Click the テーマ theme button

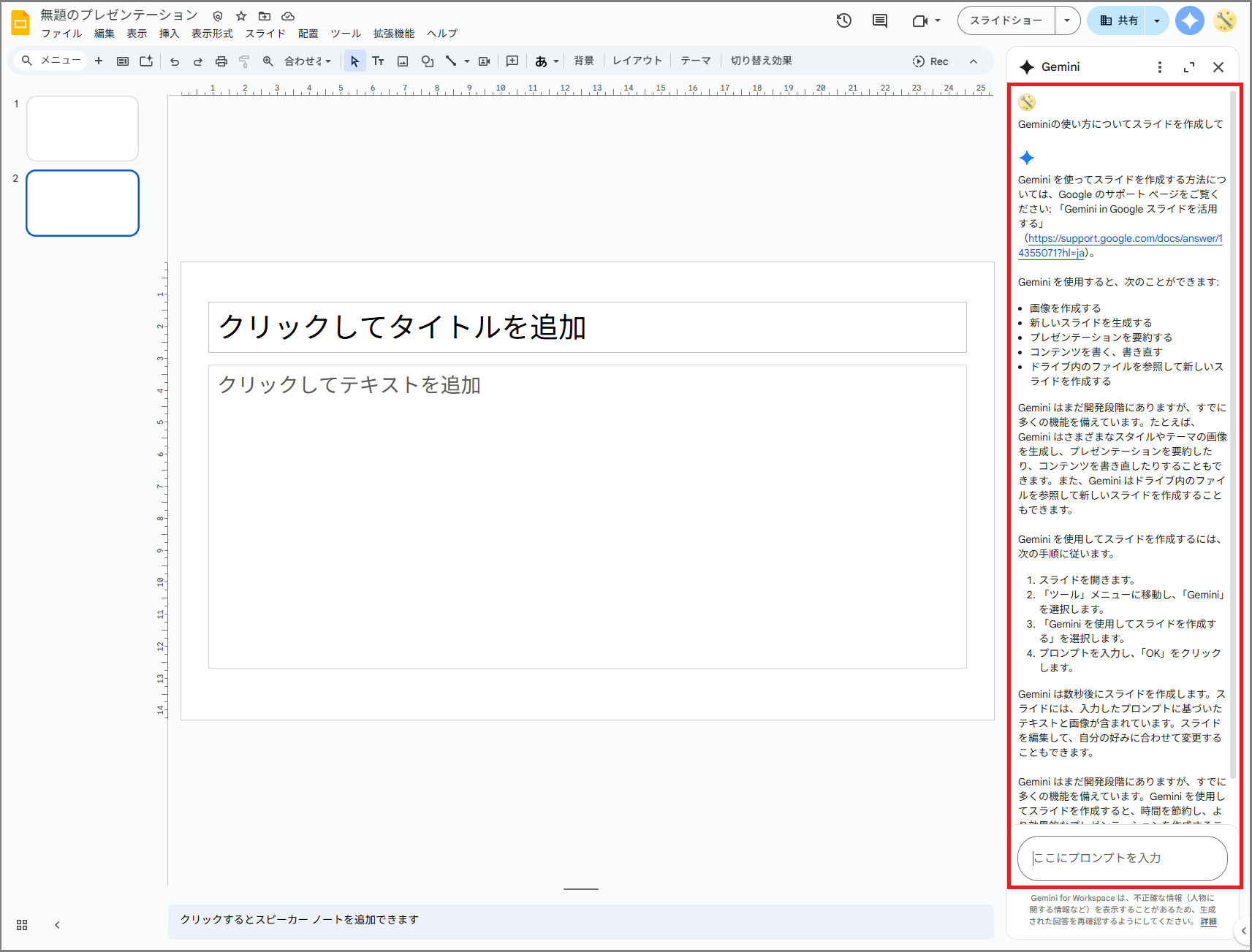pos(696,61)
